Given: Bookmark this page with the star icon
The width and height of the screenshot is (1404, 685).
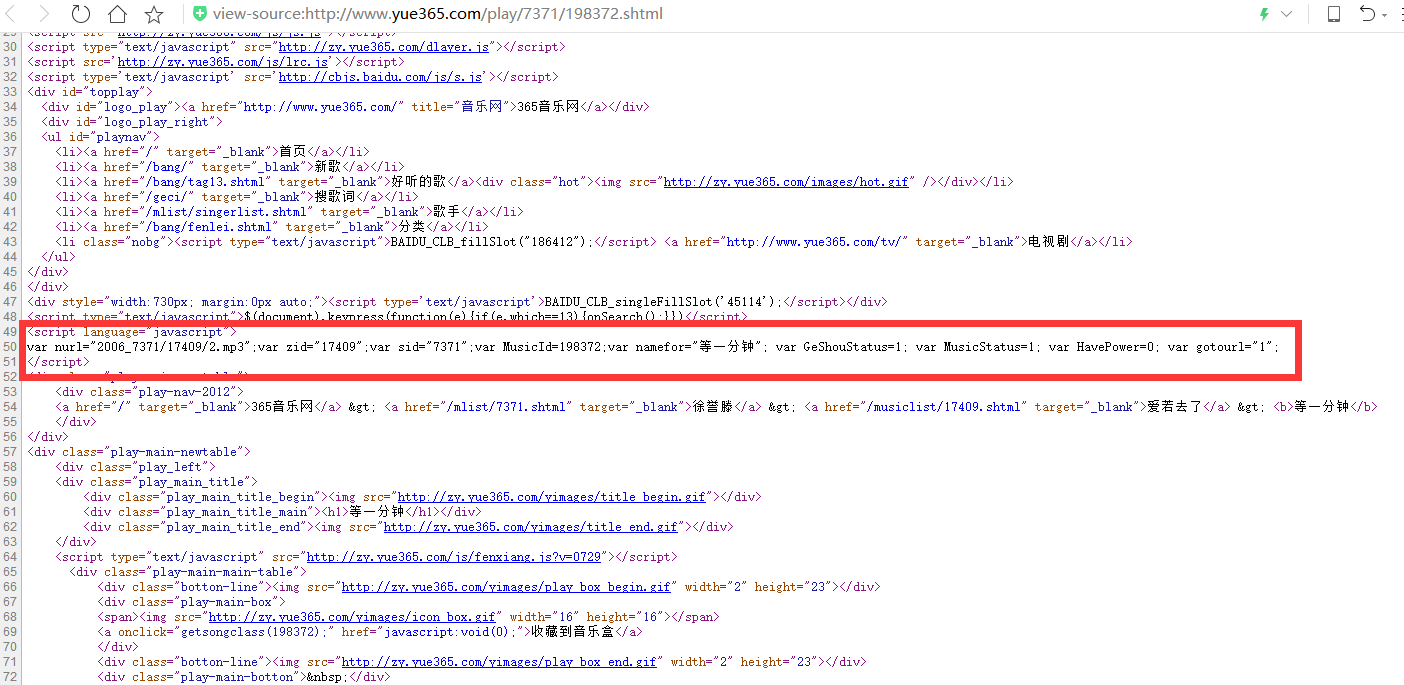Looking at the screenshot, I should pos(154,15).
